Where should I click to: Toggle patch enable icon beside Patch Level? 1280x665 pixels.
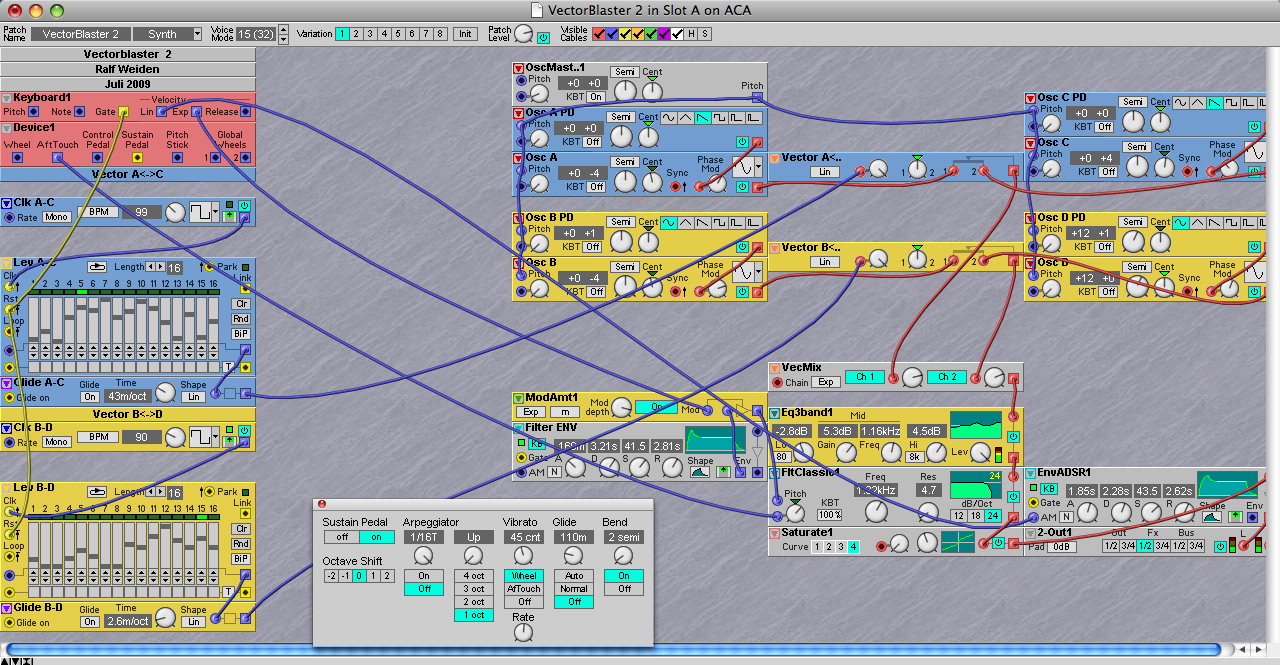[x=543, y=37]
